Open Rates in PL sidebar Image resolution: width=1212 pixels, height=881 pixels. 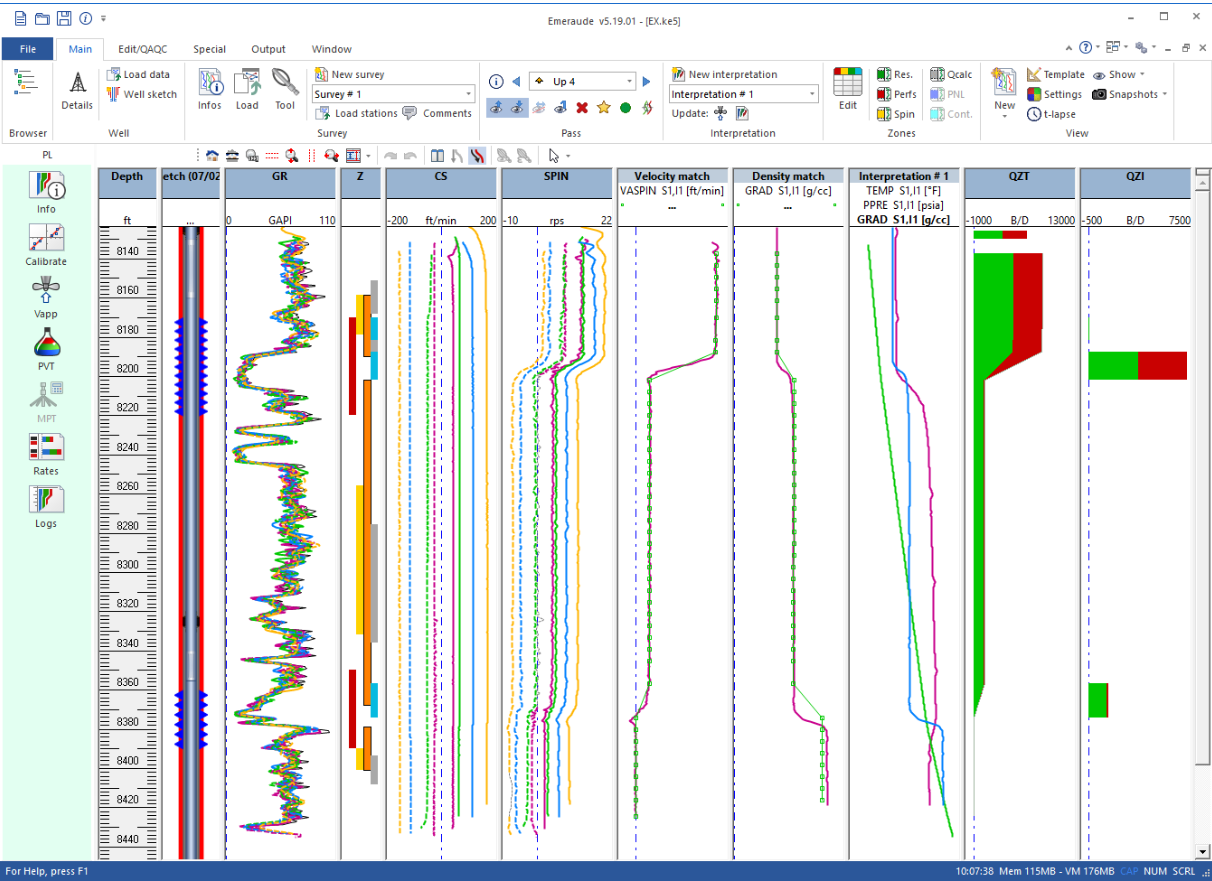pos(46,454)
